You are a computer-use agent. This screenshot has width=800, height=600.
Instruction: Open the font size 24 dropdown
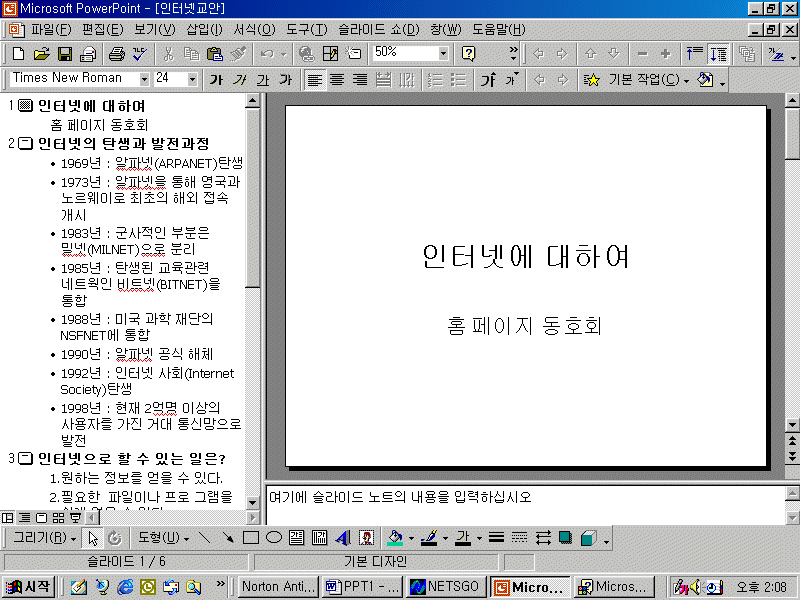[x=193, y=79]
